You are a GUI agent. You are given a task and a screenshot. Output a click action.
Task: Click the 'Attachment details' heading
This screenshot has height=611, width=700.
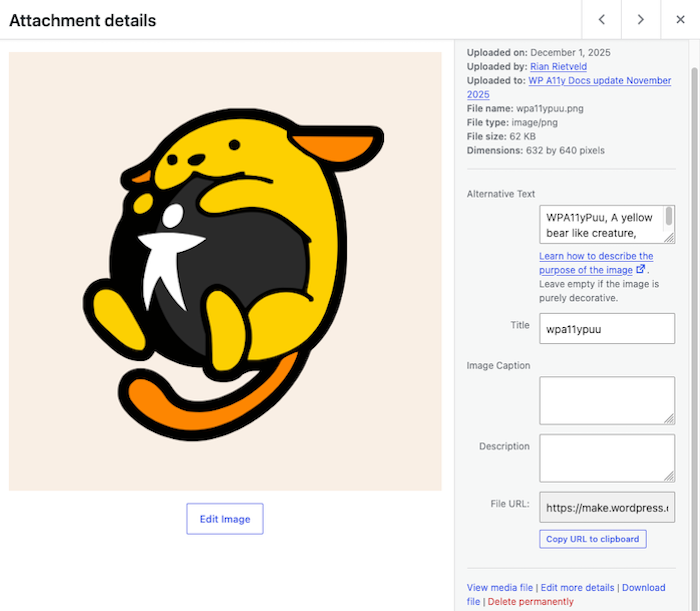83,21
